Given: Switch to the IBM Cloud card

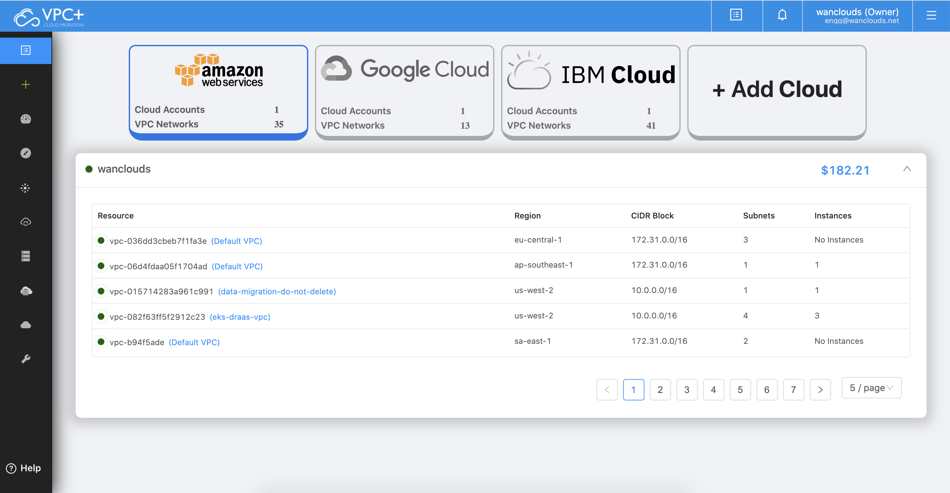Looking at the screenshot, I should tap(590, 91).
